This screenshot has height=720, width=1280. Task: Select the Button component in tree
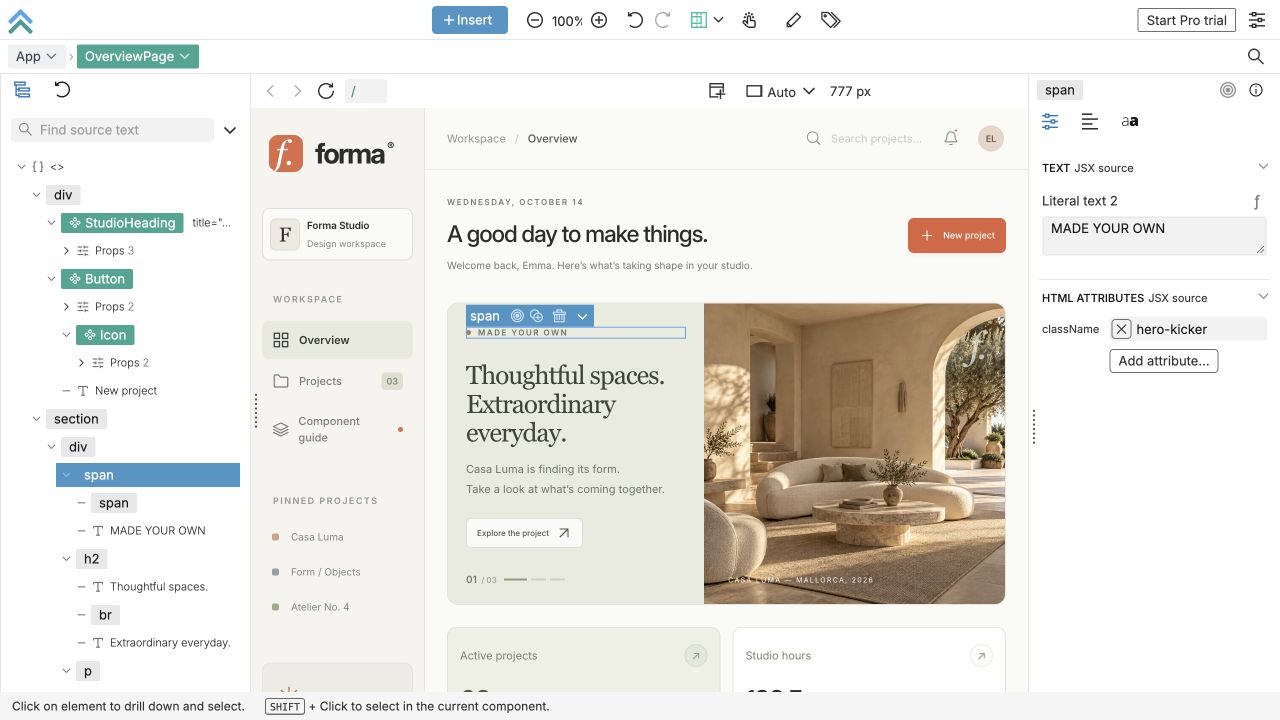coord(97,279)
